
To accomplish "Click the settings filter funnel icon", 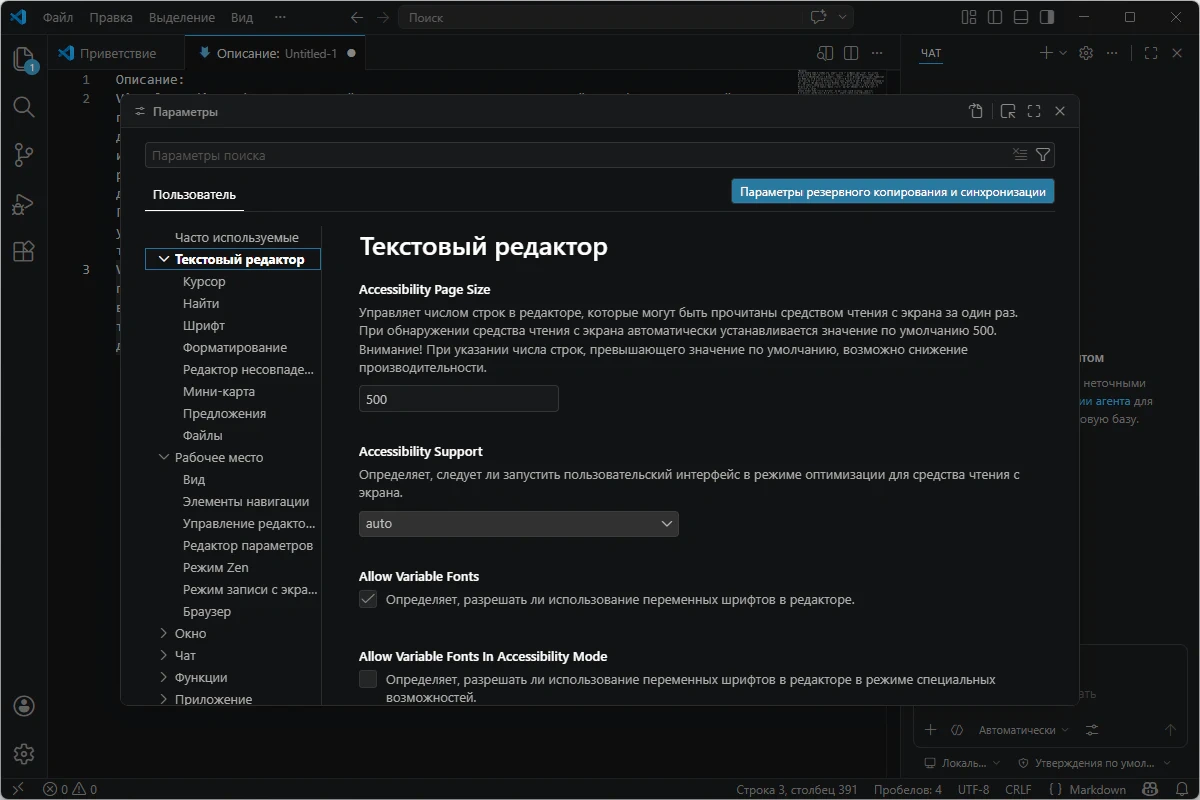I will click(1043, 155).
